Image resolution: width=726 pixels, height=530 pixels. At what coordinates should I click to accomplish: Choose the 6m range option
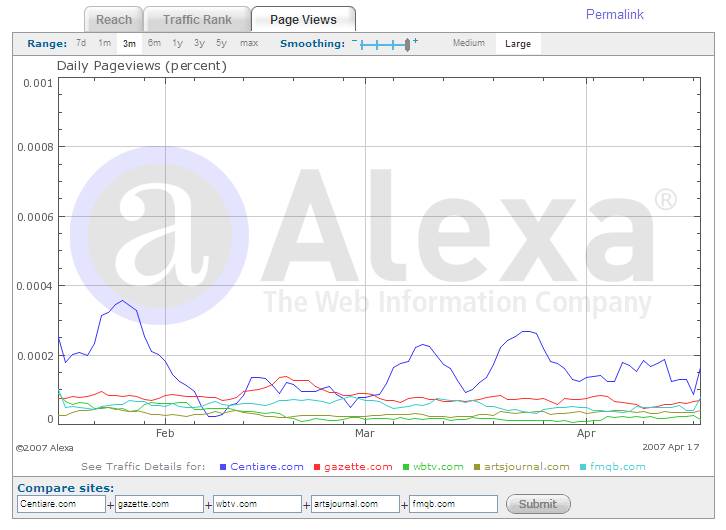click(x=154, y=43)
